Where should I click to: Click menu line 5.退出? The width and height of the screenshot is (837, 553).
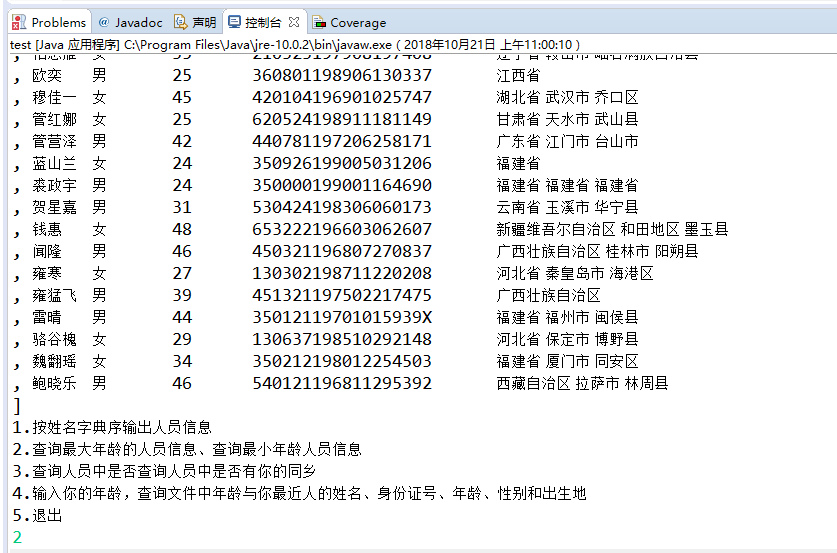click(x=37, y=515)
